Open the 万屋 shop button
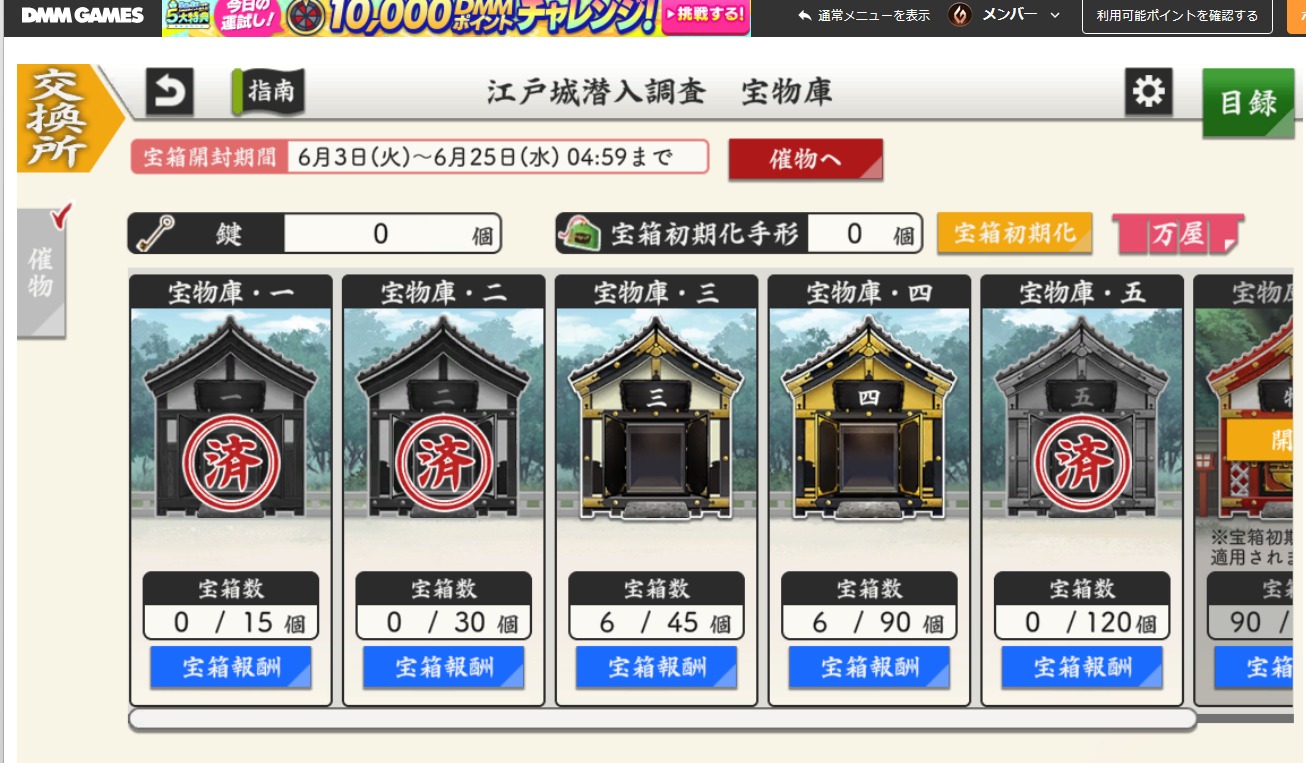1306x763 pixels. (x=1178, y=234)
